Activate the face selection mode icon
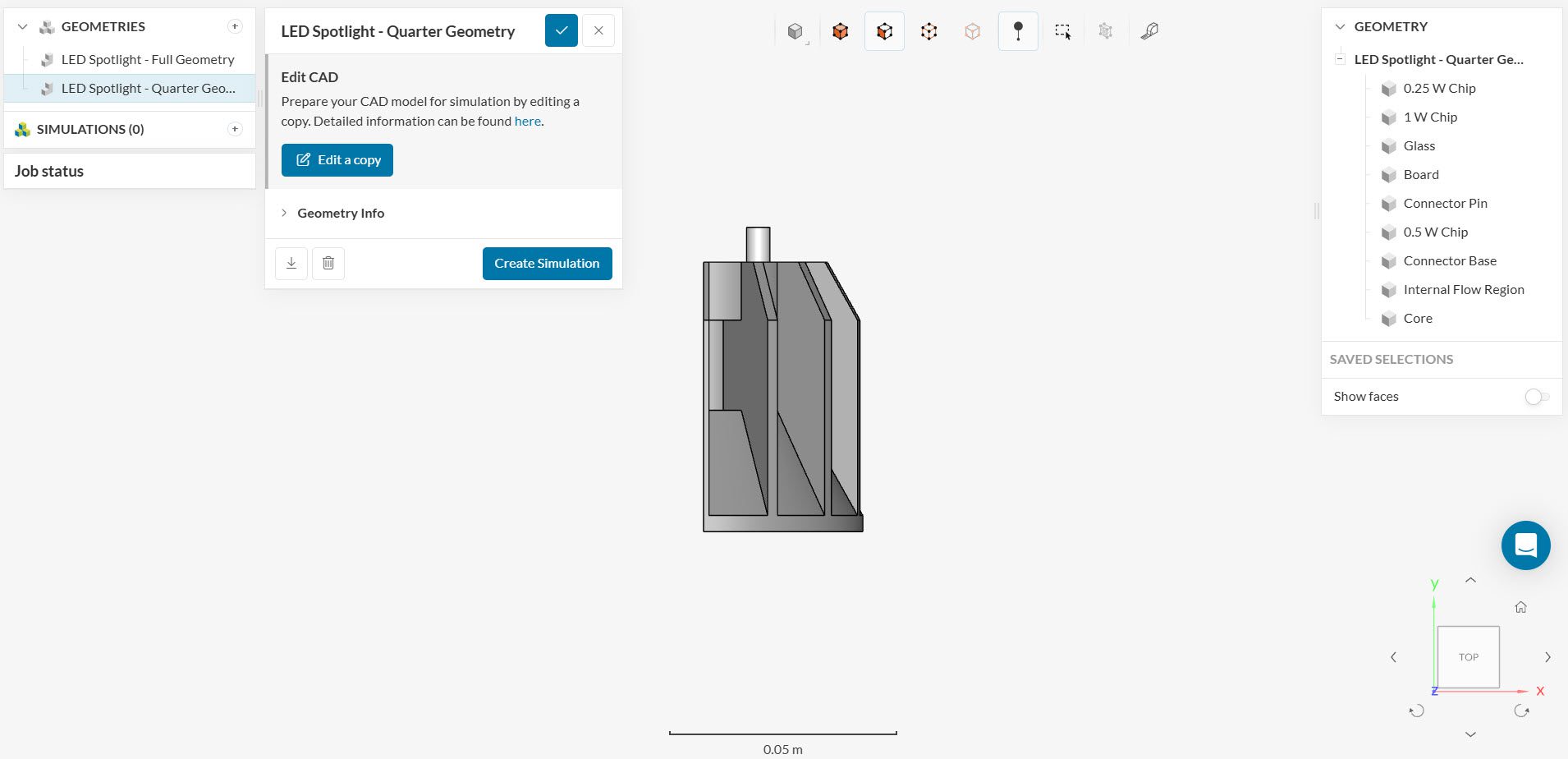The image size is (1568, 759). tap(884, 30)
